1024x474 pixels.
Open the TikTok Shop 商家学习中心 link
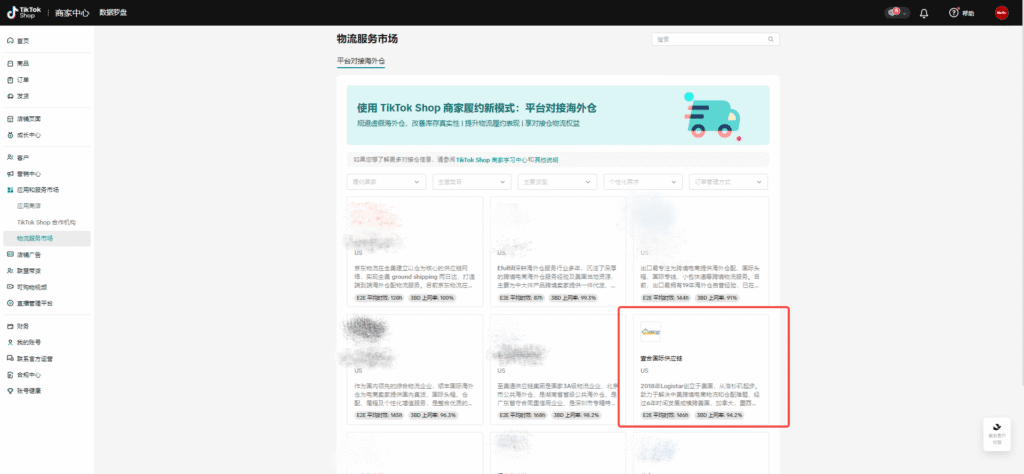point(490,159)
